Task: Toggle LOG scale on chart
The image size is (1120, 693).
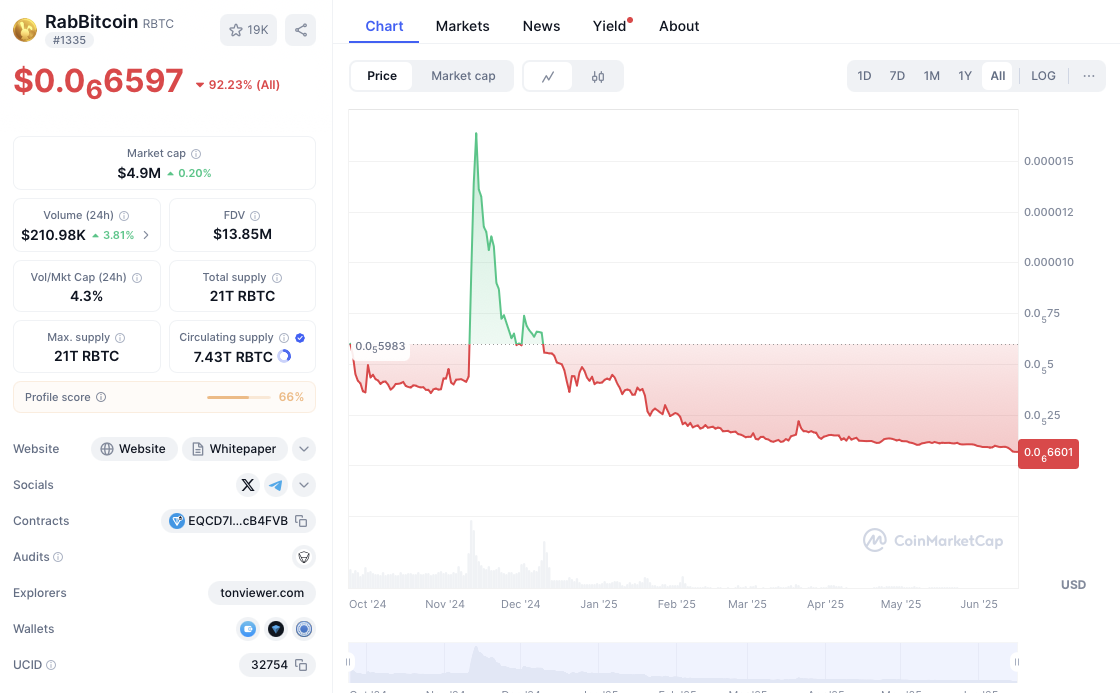Action: tap(1043, 76)
